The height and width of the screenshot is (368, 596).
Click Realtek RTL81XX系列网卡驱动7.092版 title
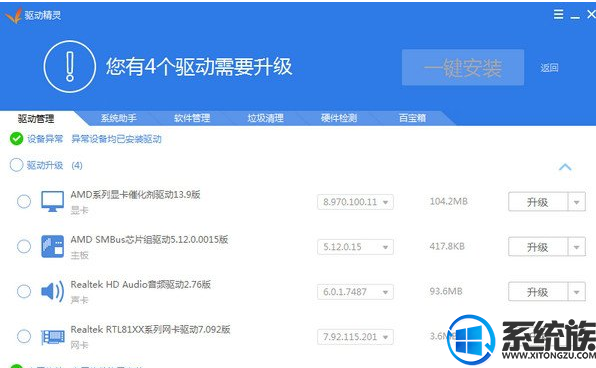pos(150,329)
